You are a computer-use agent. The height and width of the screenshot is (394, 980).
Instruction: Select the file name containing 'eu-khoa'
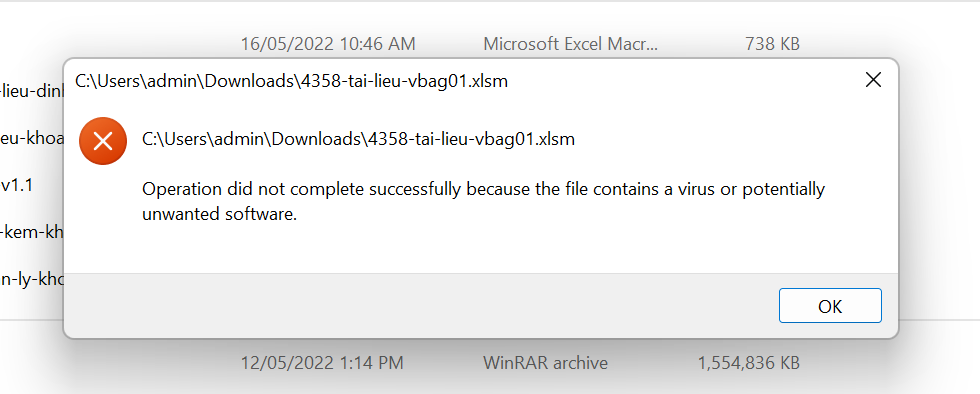coord(31,138)
